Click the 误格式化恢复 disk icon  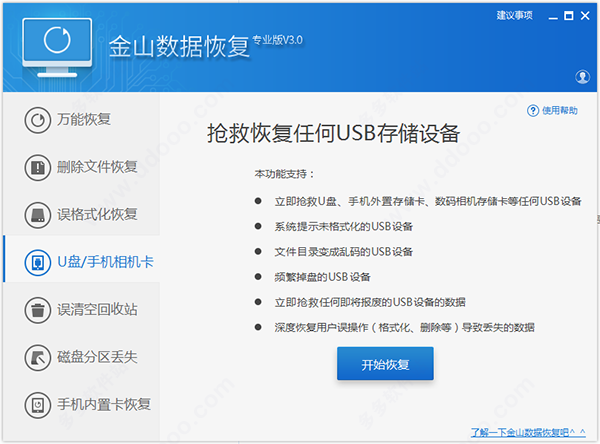pos(38,215)
